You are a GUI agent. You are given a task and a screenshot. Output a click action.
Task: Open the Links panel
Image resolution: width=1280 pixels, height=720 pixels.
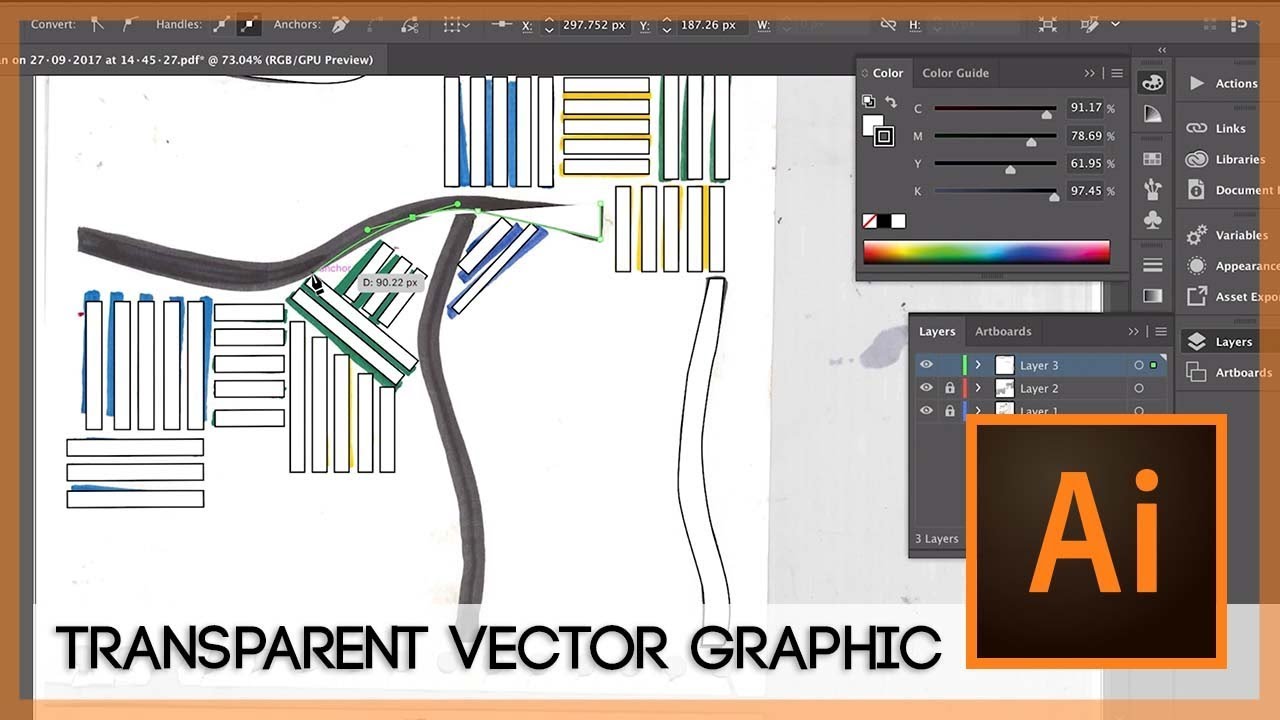pyautogui.click(x=1217, y=128)
